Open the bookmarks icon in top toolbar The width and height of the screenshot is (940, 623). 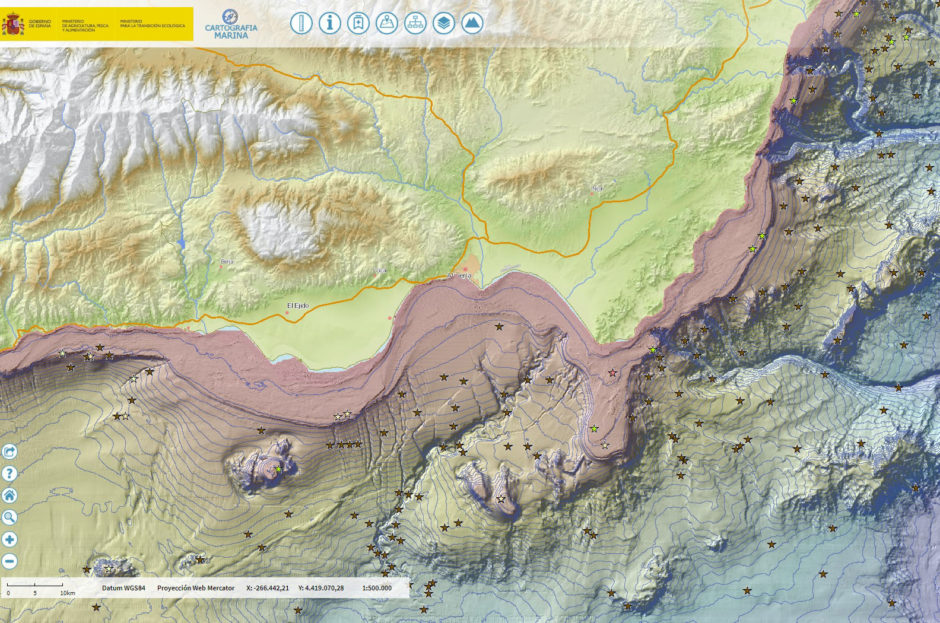(358, 23)
